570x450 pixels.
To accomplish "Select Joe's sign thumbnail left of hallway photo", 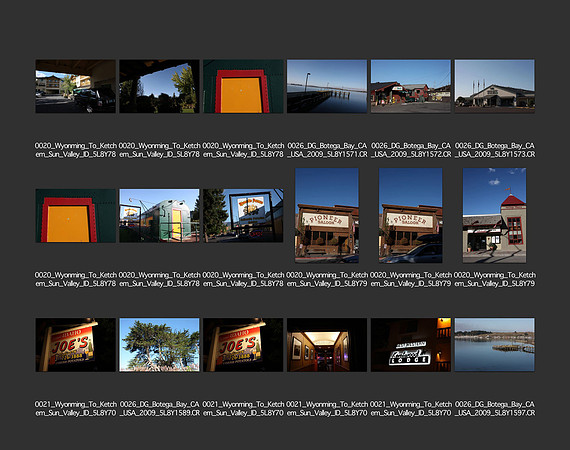I will 243,345.
